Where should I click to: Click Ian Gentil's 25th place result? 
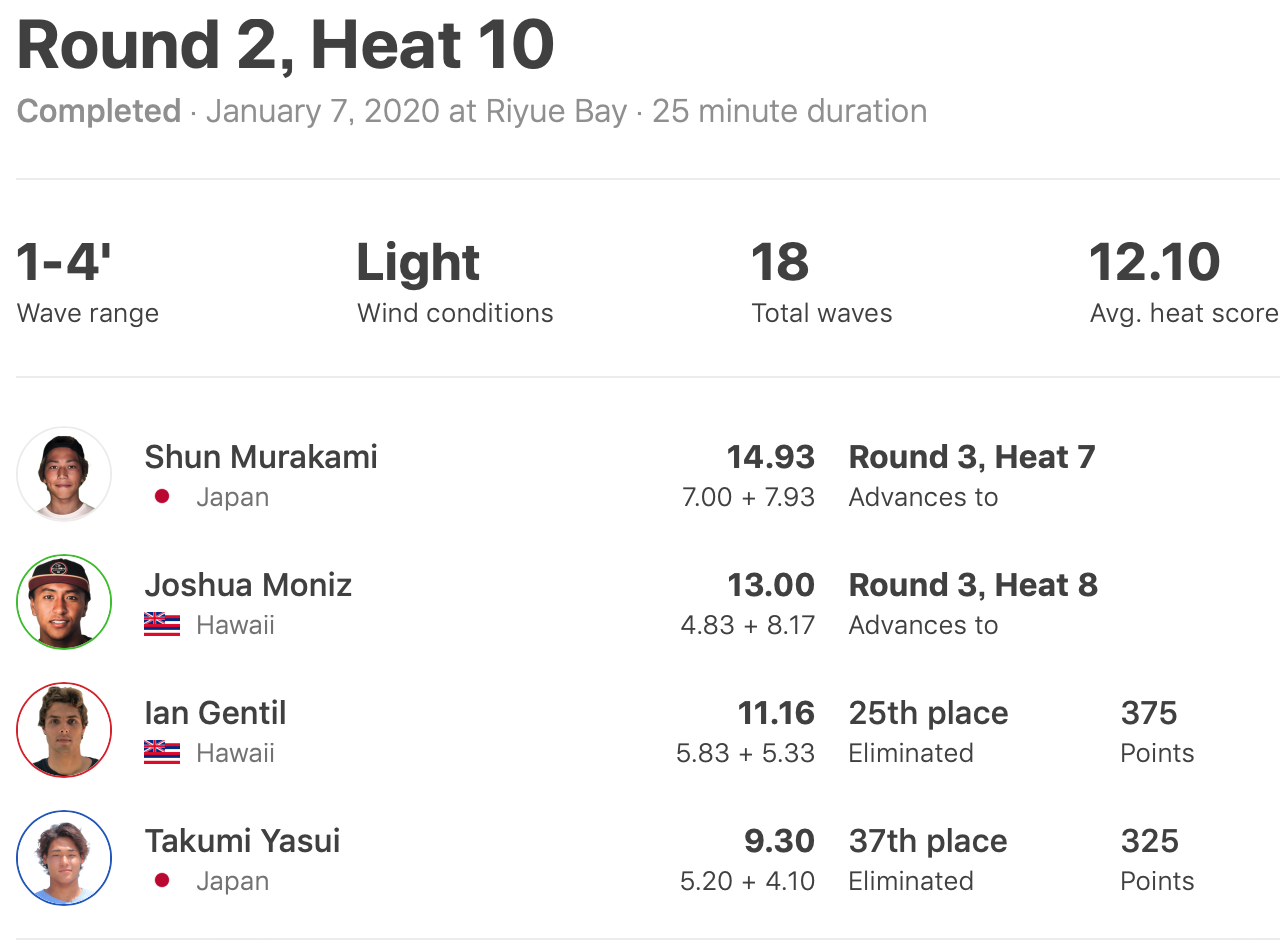pyautogui.click(x=928, y=713)
